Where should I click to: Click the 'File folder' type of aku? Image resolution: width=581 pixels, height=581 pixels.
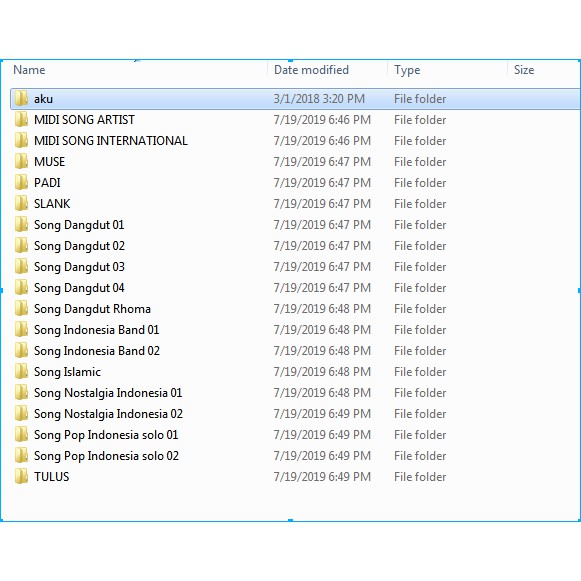point(420,99)
